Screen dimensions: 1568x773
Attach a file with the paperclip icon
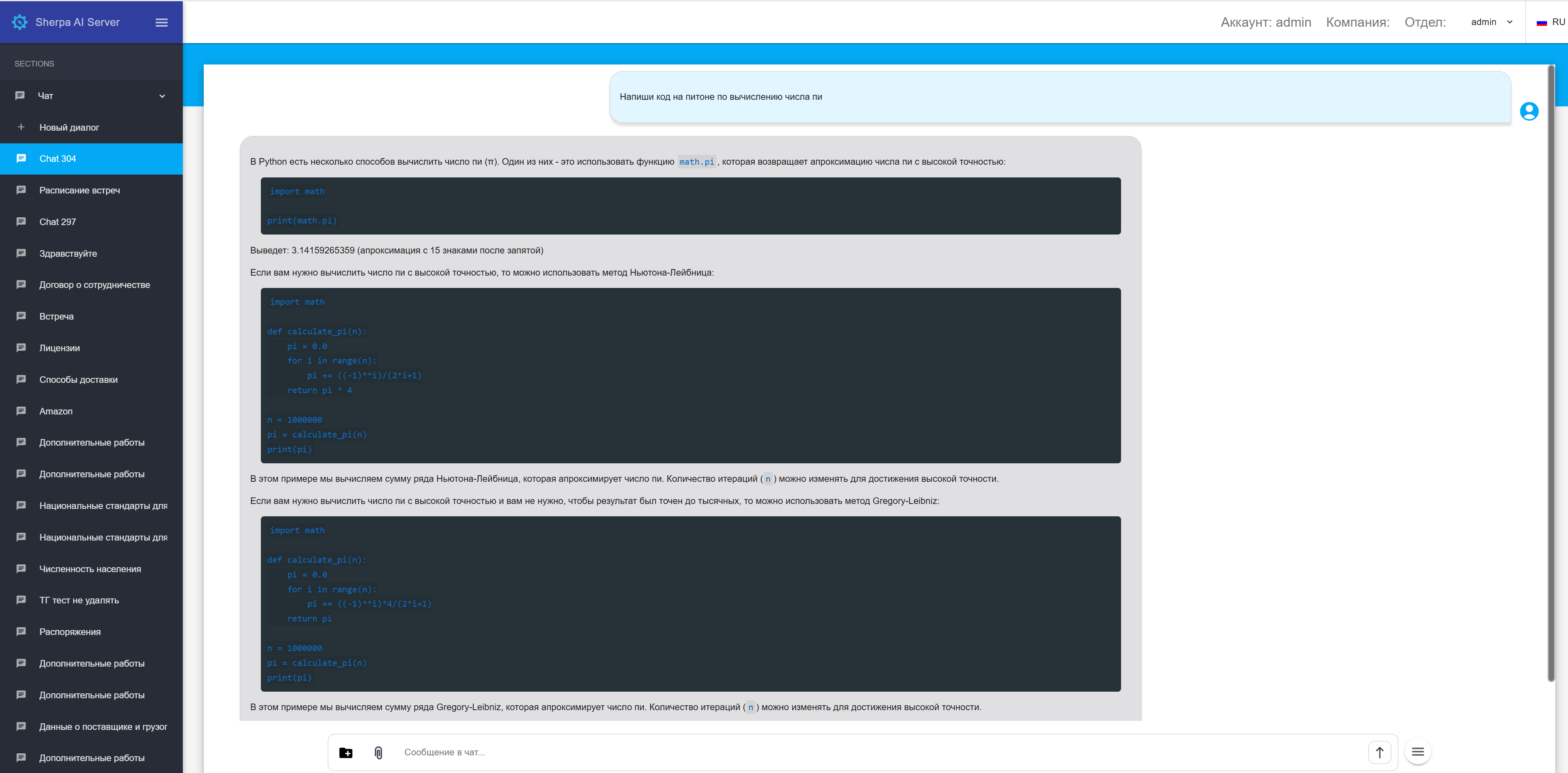point(378,753)
